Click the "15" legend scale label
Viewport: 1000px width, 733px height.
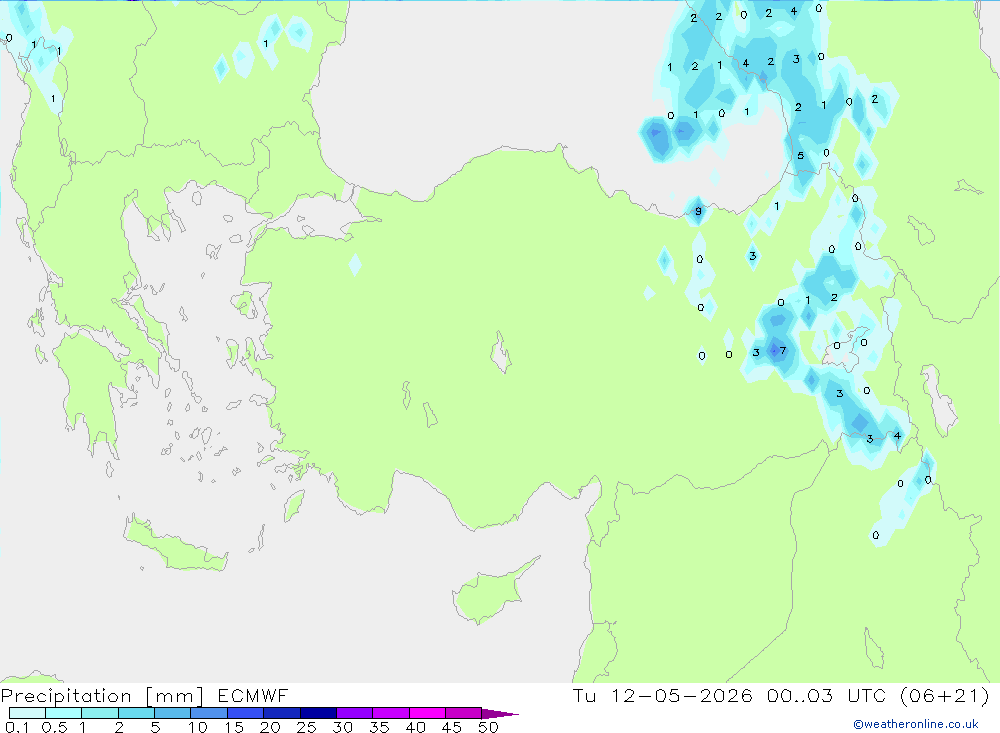[234, 727]
